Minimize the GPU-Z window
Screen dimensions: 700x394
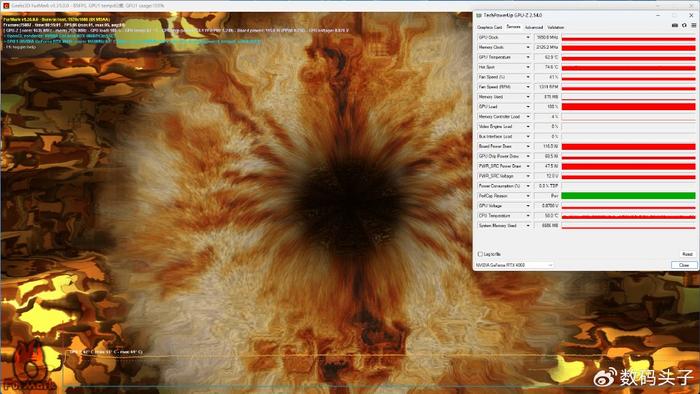point(658,15)
